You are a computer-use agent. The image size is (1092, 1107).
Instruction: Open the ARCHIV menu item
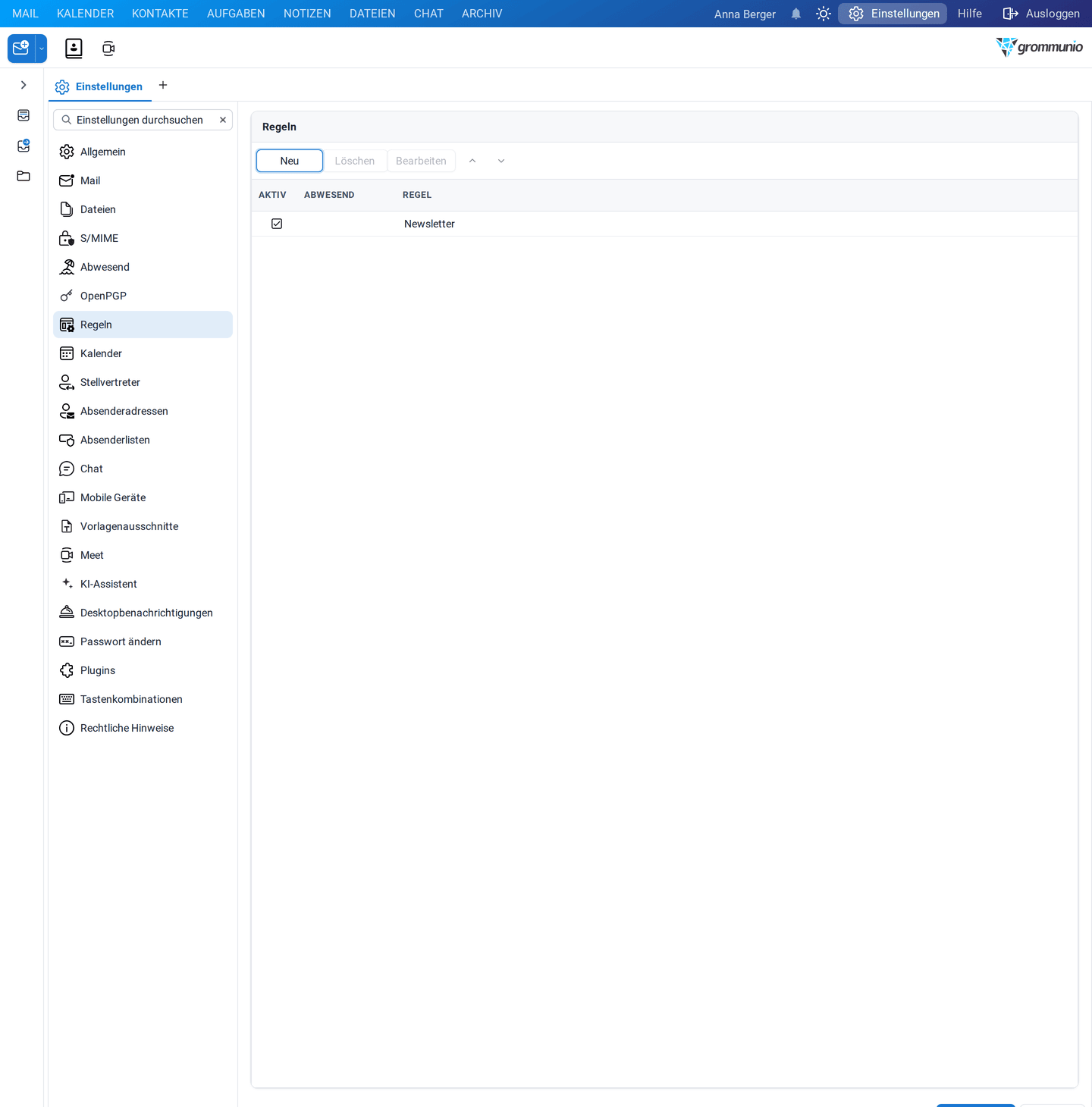pos(482,14)
